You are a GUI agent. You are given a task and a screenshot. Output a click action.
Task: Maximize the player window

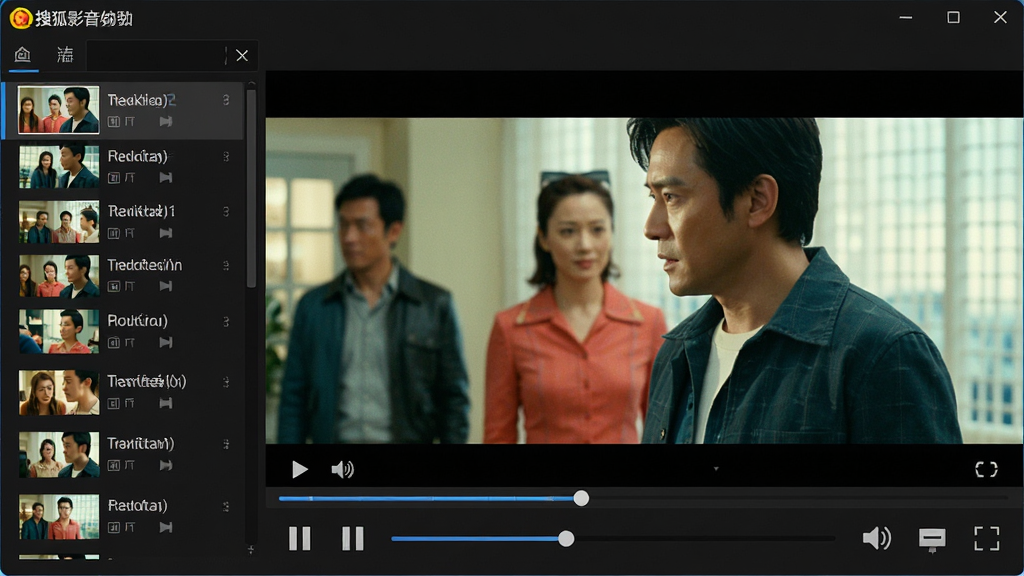953,18
